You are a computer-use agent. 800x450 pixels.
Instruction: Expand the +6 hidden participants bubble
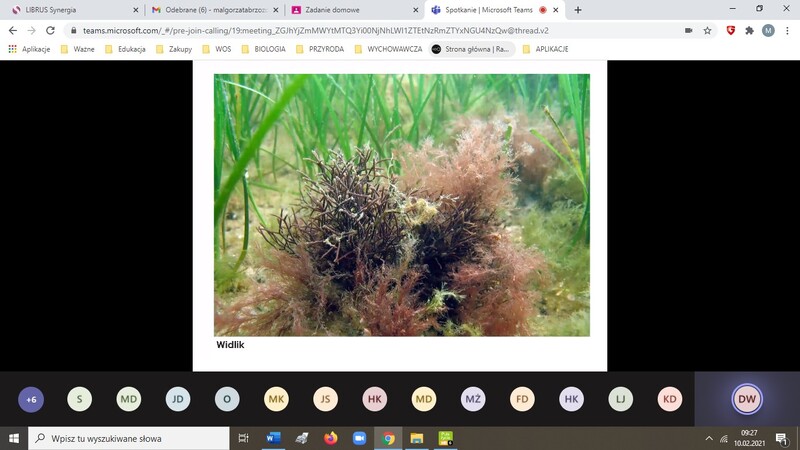click(31, 399)
